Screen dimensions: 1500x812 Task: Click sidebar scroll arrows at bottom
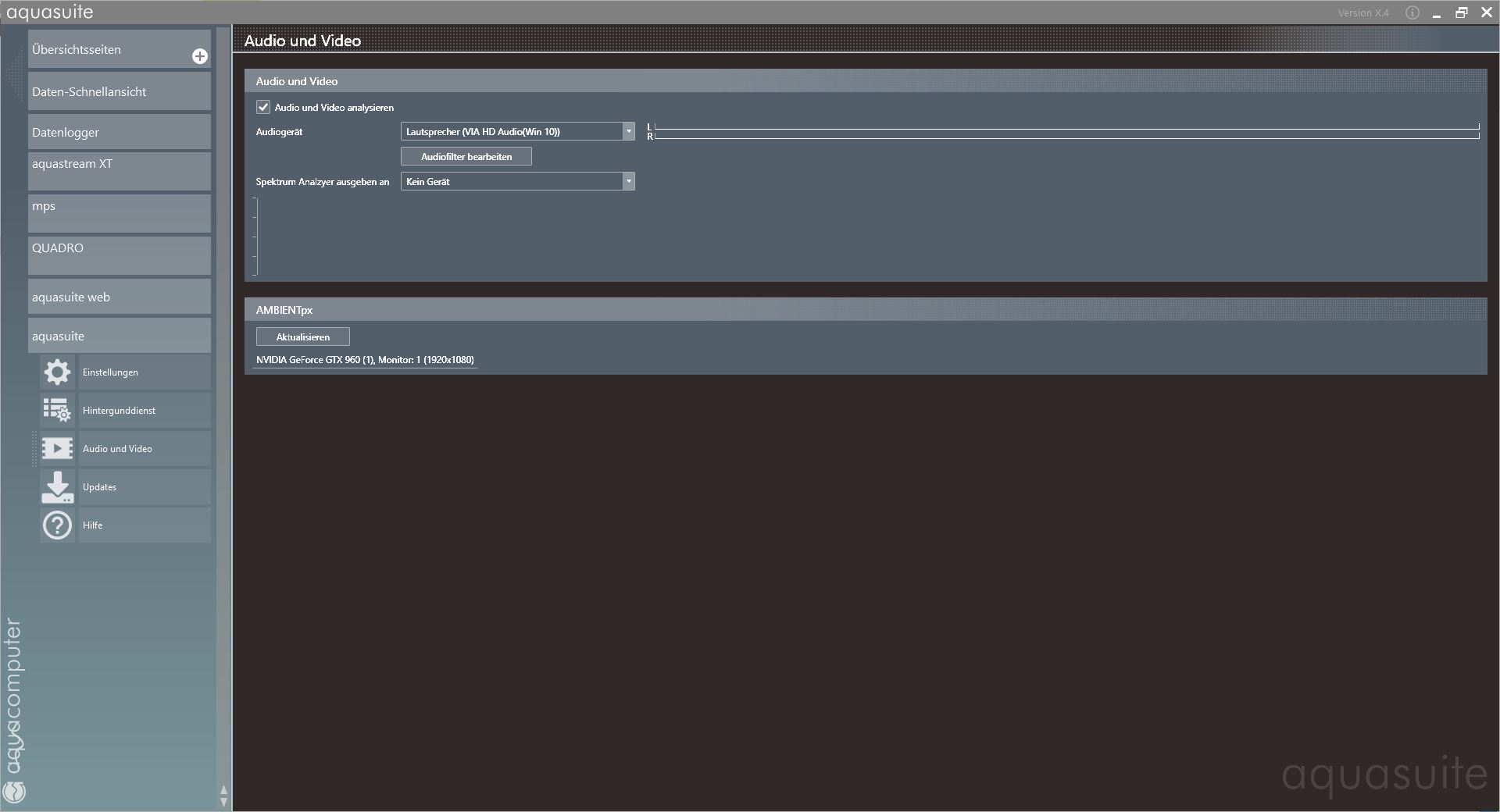[x=223, y=796]
